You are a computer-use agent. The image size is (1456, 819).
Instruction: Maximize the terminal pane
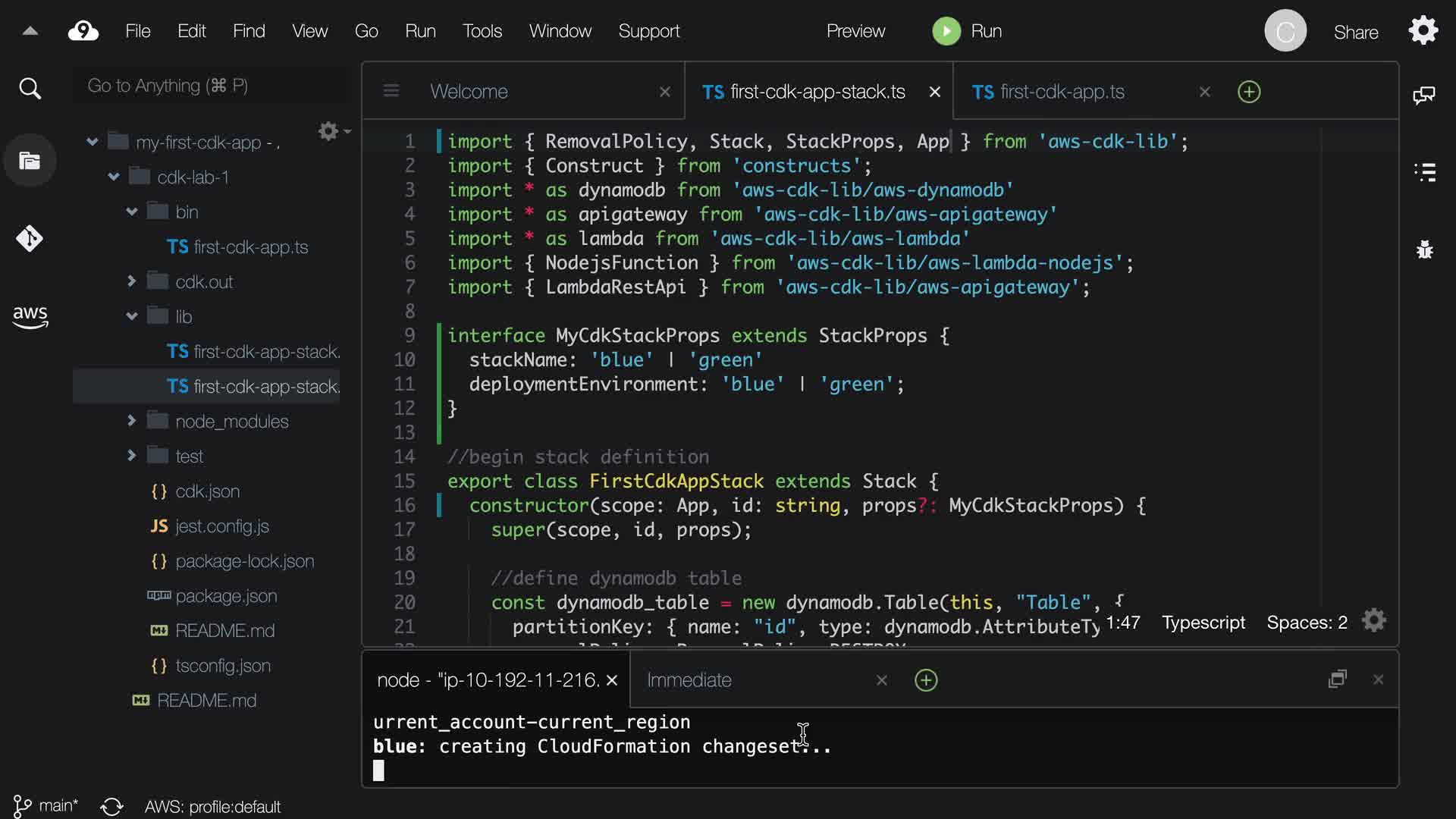point(1337,679)
